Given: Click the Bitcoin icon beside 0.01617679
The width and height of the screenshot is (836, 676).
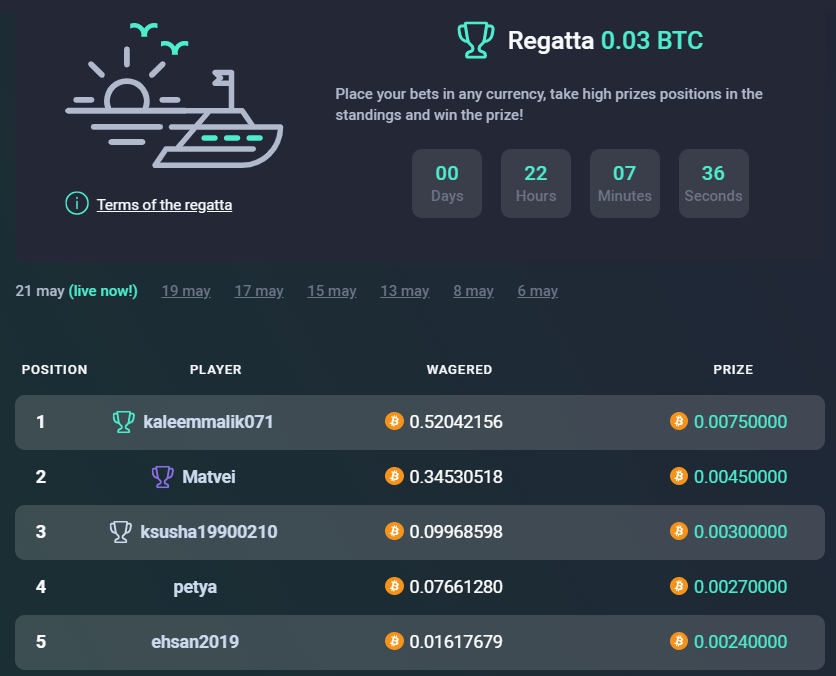Looking at the screenshot, I should pyautogui.click(x=394, y=641).
